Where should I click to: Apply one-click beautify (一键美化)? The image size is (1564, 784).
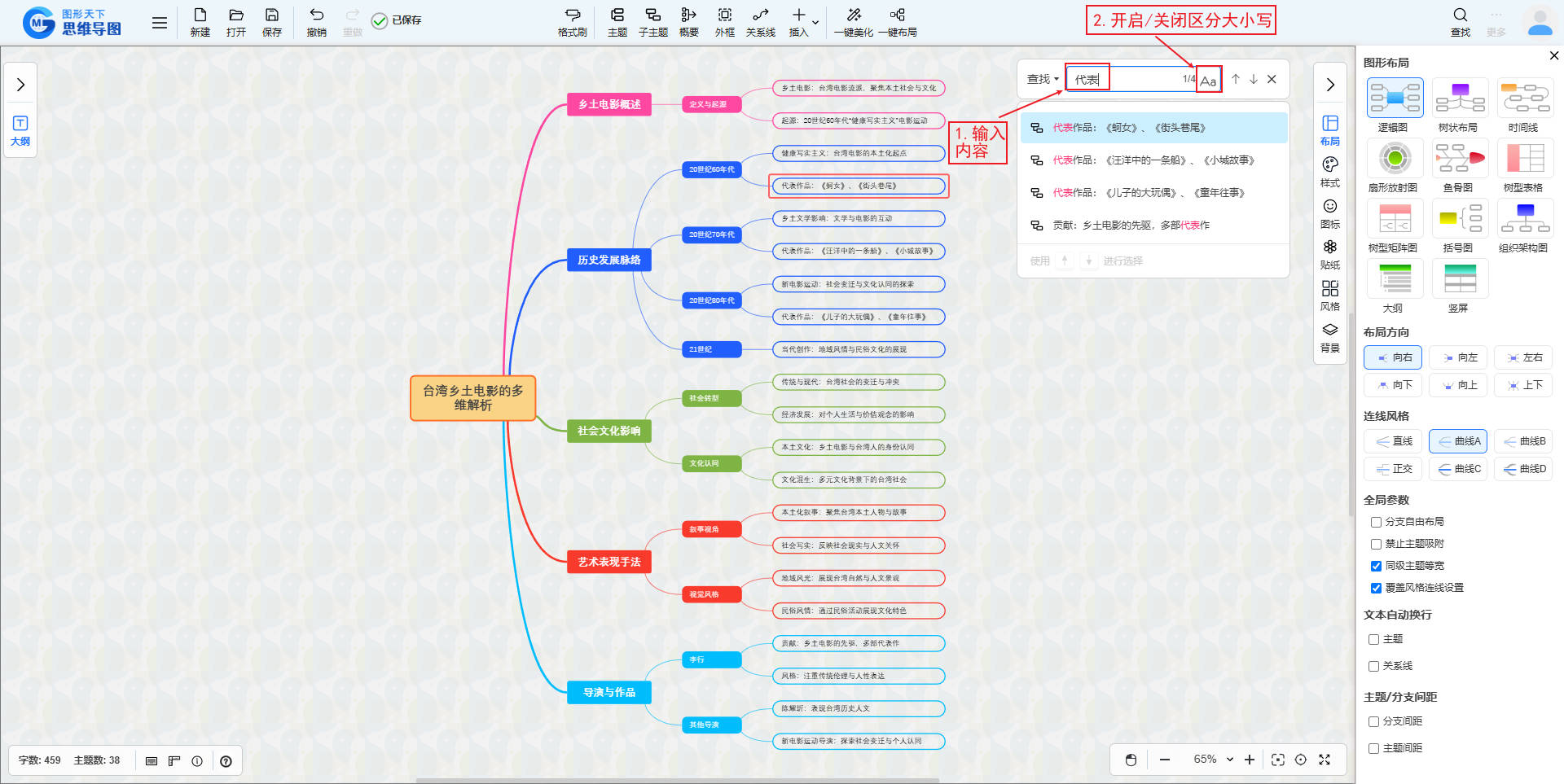tap(853, 22)
